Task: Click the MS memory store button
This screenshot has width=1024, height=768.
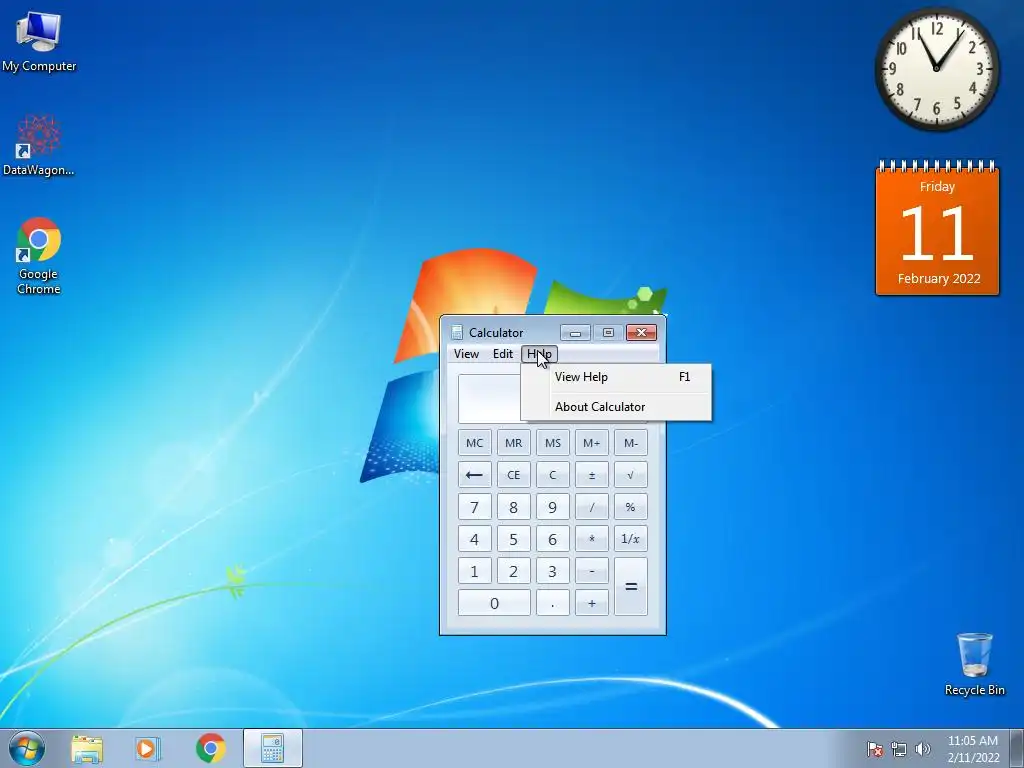Action: click(x=552, y=443)
